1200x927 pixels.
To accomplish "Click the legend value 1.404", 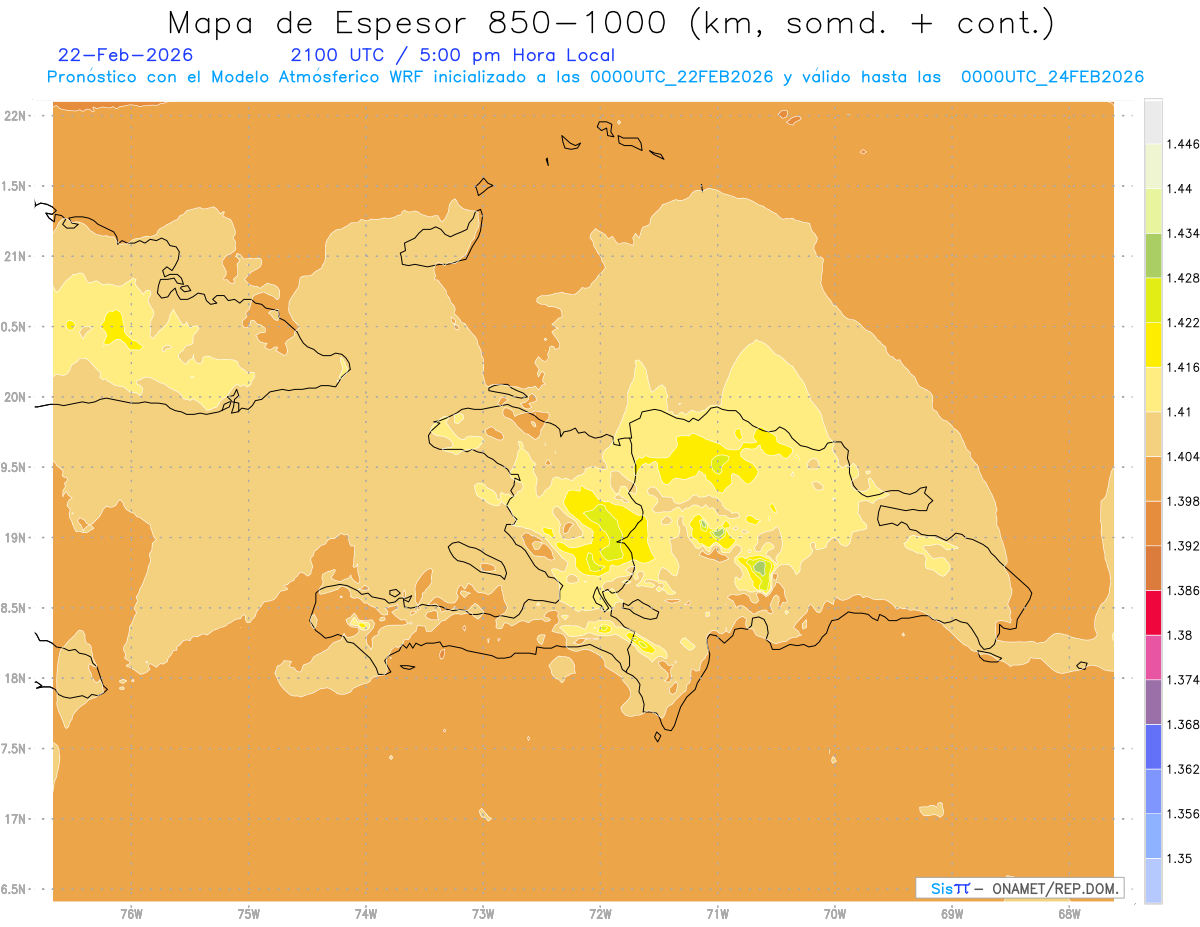I will pos(1183,456).
